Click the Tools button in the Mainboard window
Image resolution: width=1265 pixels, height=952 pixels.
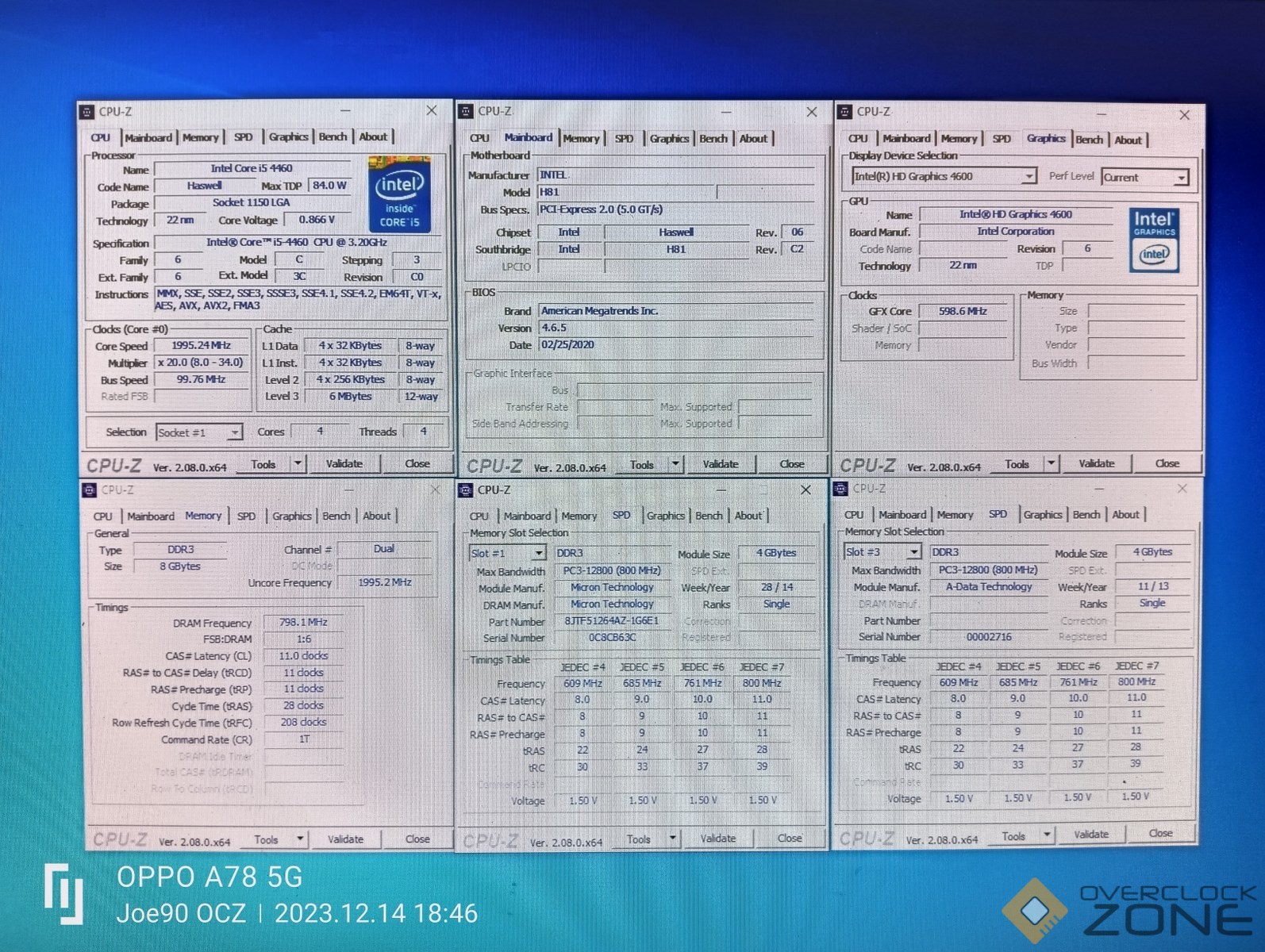pos(642,464)
